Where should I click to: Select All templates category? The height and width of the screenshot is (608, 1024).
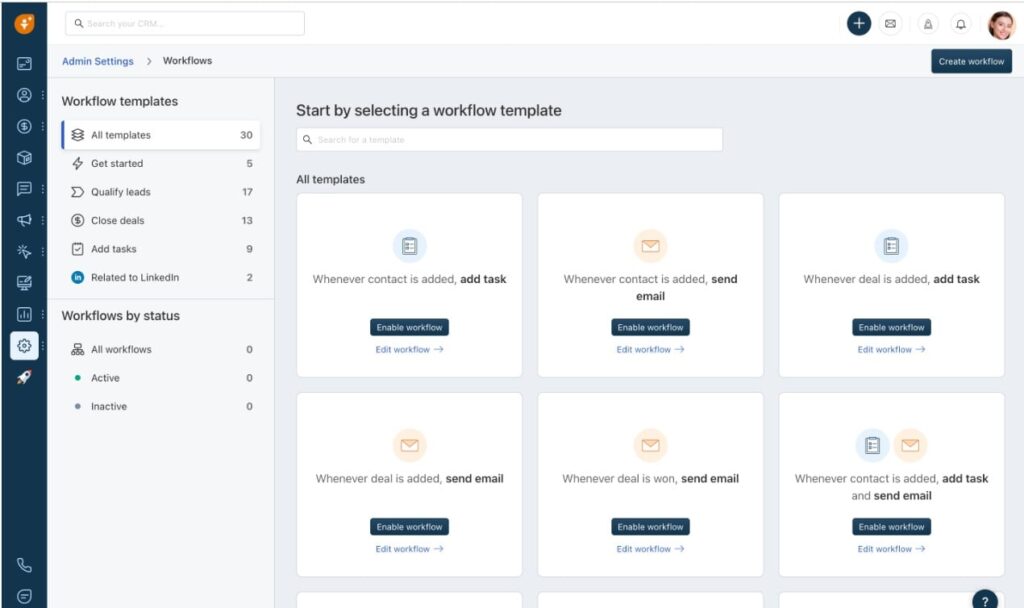coord(161,135)
